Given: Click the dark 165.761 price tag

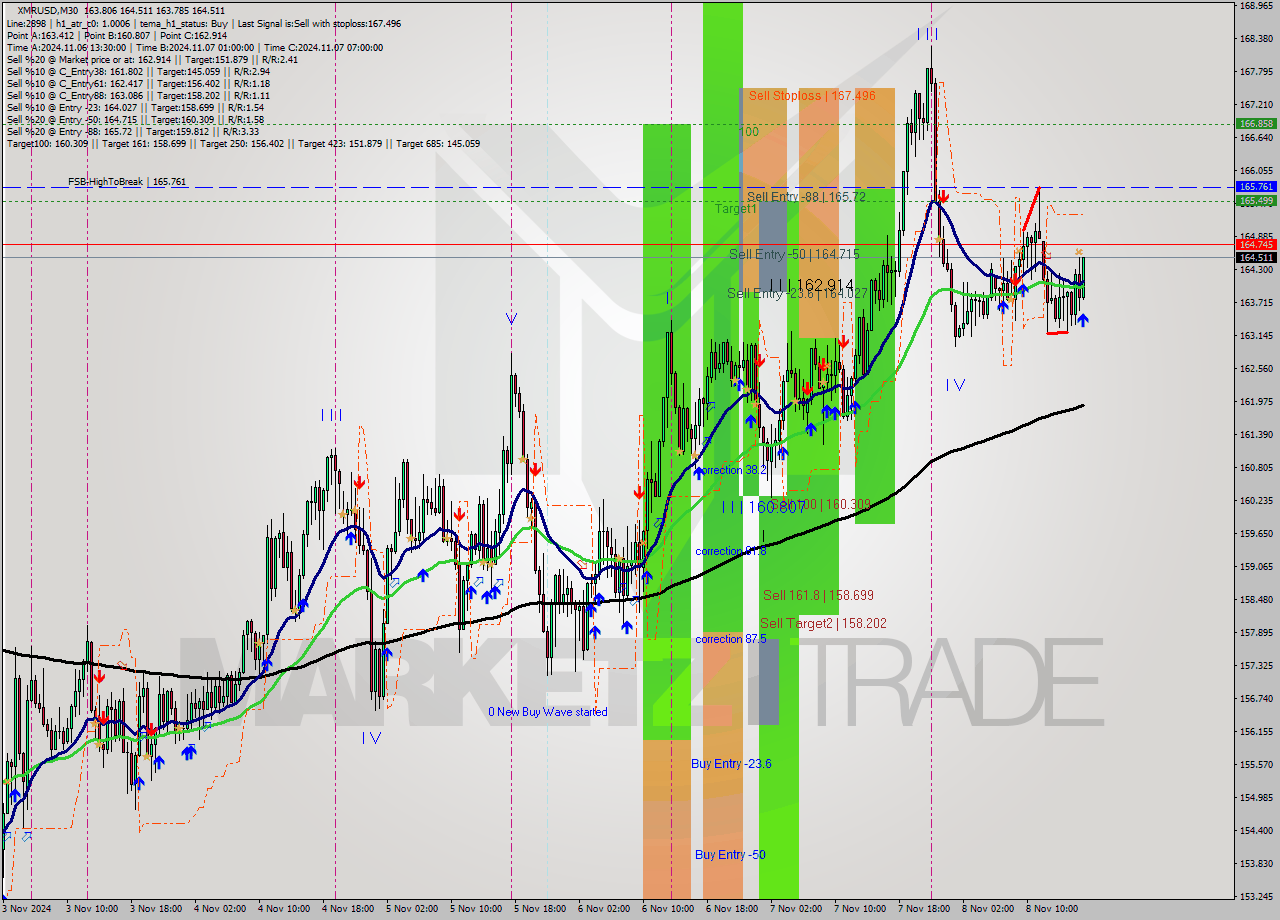Looking at the screenshot, I should tap(1256, 187).
